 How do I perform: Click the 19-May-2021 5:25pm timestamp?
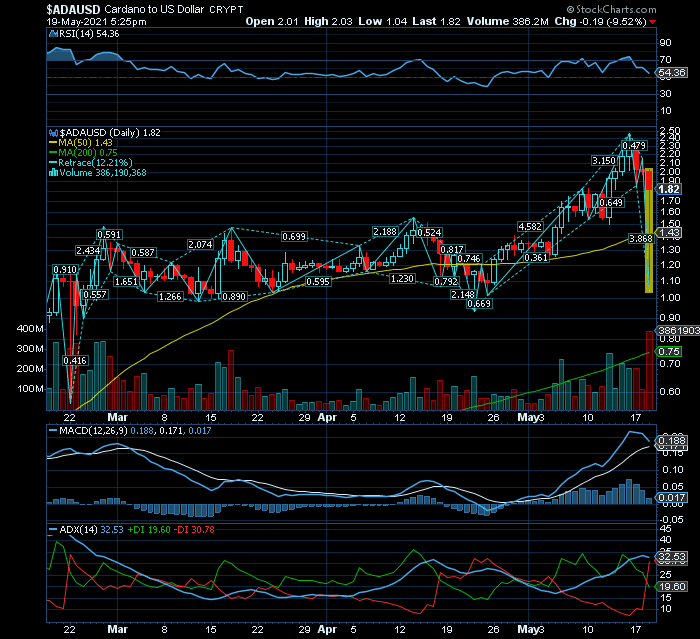(x=96, y=22)
